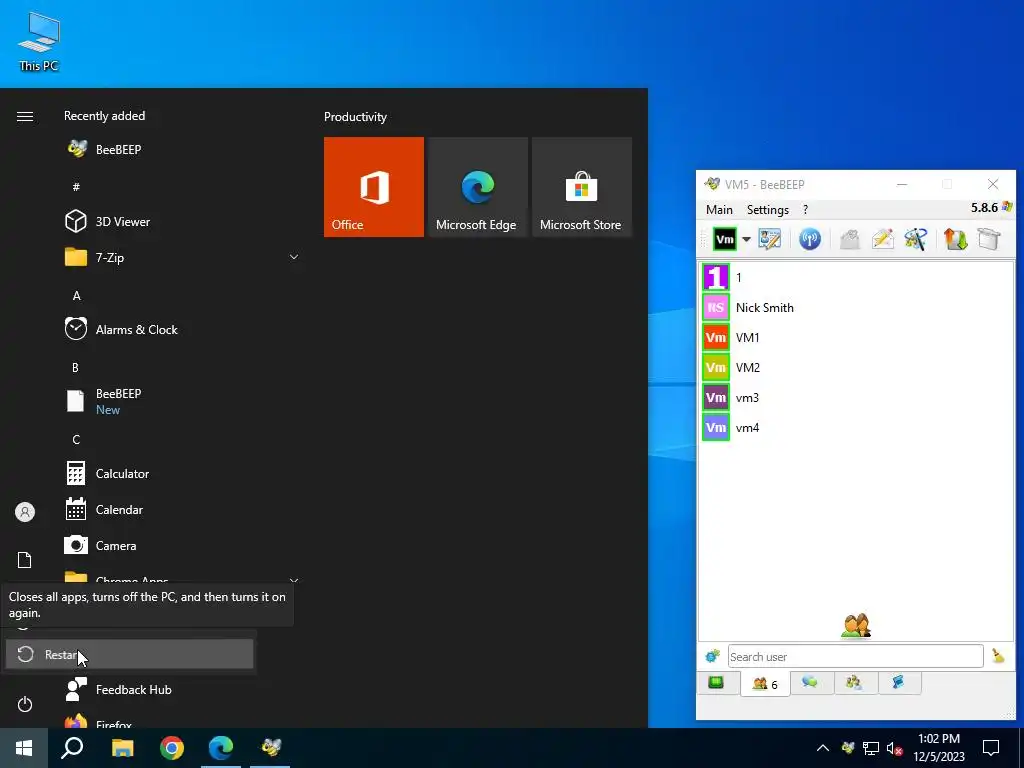Open the edit profile vCard icon
Screen dimensions: 1024x768
pos(769,239)
